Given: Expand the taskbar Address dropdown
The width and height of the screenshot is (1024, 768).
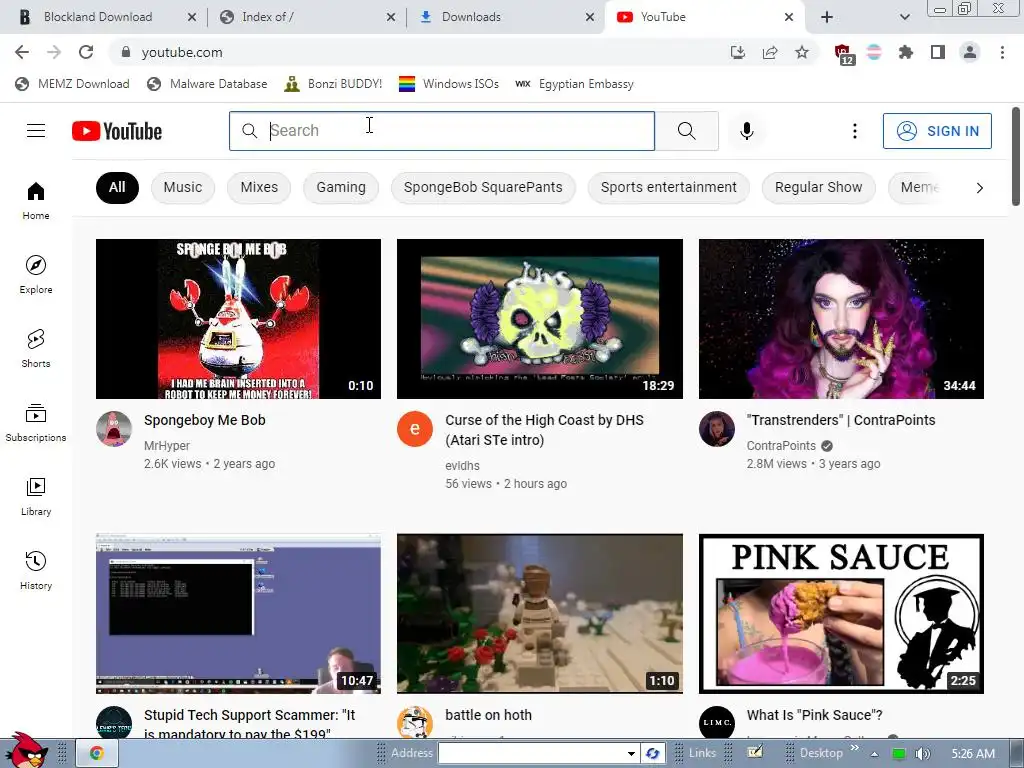Looking at the screenshot, I should click(x=631, y=753).
